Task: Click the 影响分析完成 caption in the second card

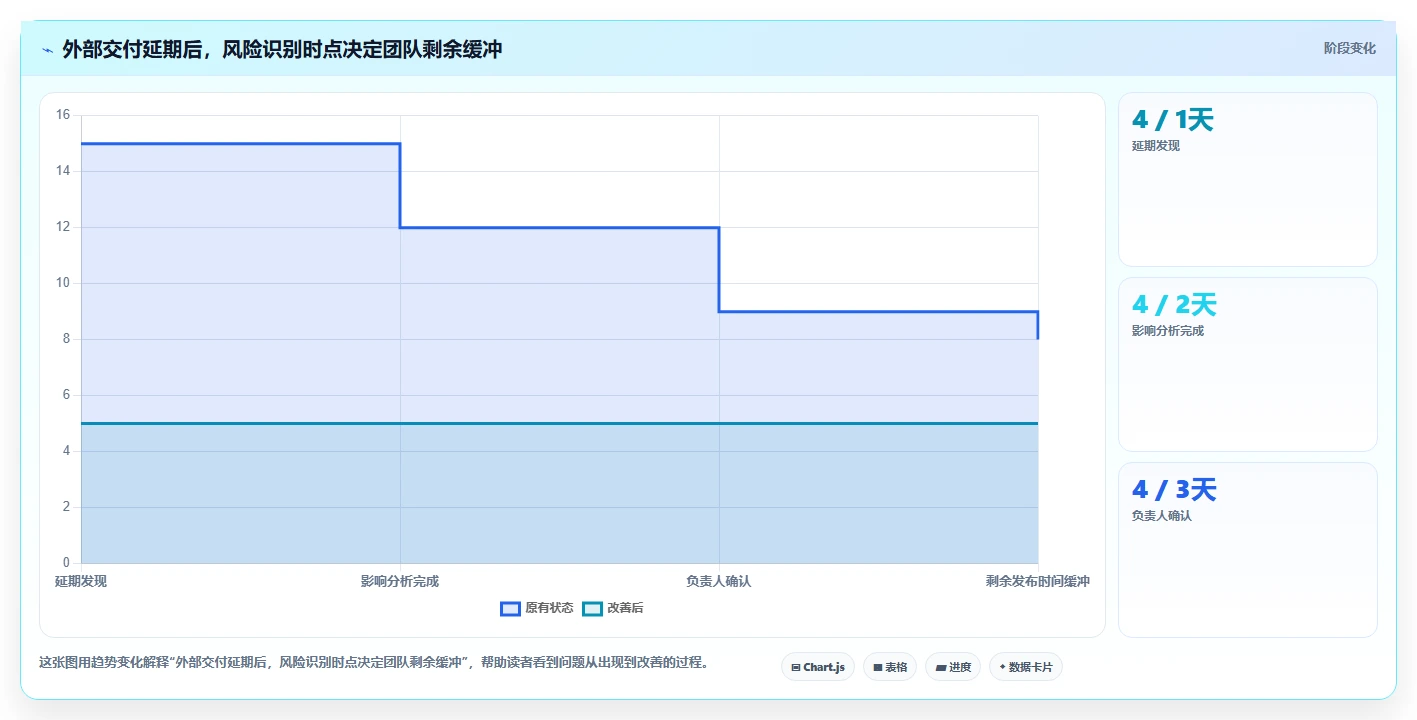Action: click(x=1168, y=331)
